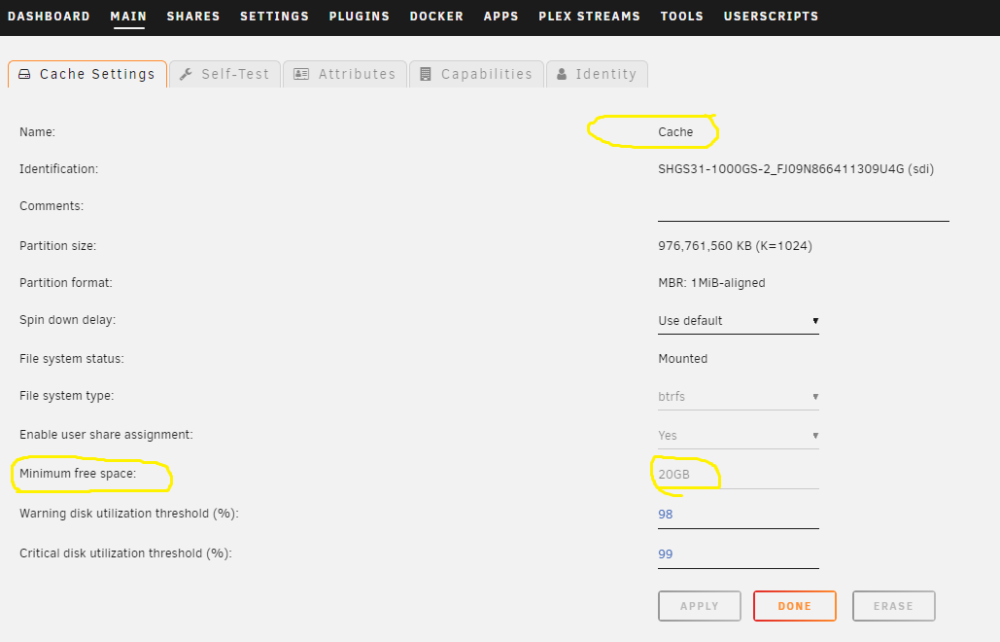The width and height of the screenshot is (1000, 642).
Task: Click the Warning disk utilization threshold field
Action: [x=738, y=514]
